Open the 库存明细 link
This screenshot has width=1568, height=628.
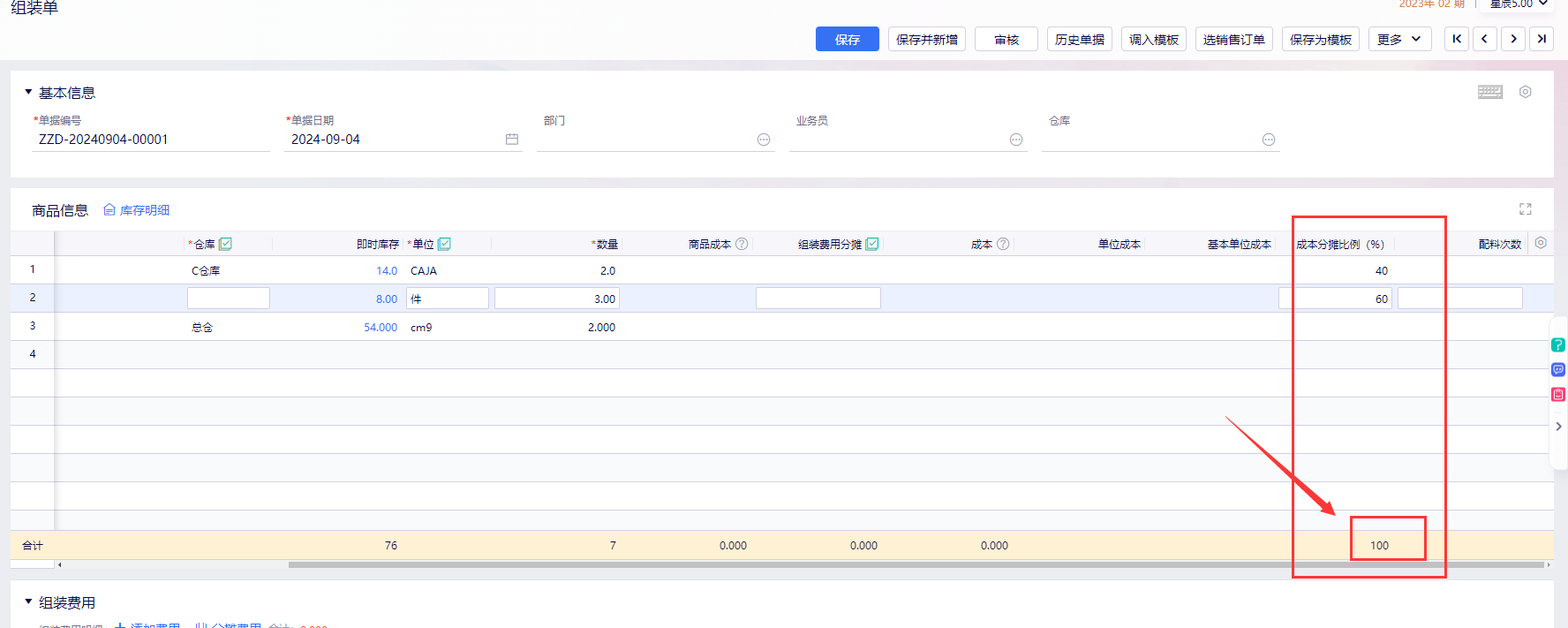[136, 210]
